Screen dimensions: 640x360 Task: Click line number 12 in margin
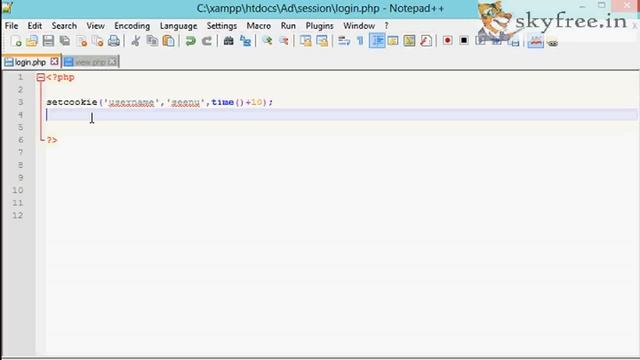pyautogui.click(x=18, y=215)
